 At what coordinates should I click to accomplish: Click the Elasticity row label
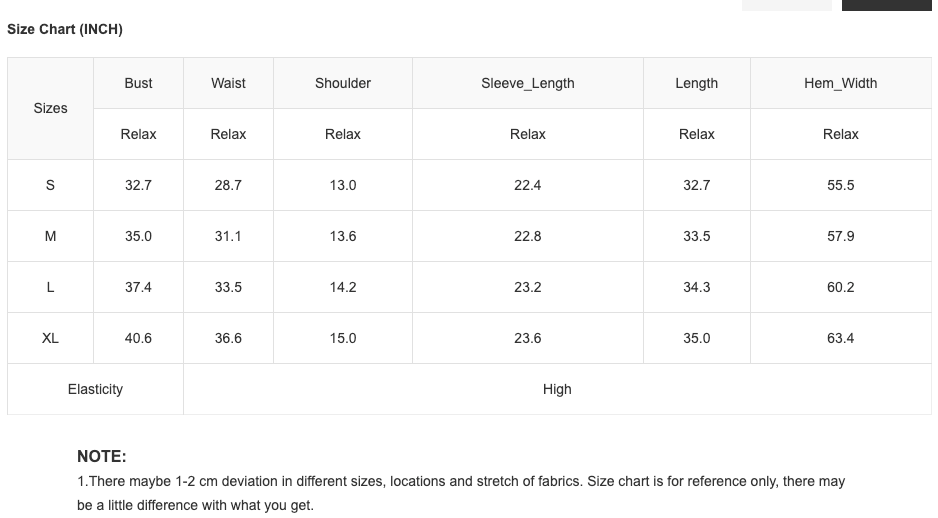tap(95, 389)
